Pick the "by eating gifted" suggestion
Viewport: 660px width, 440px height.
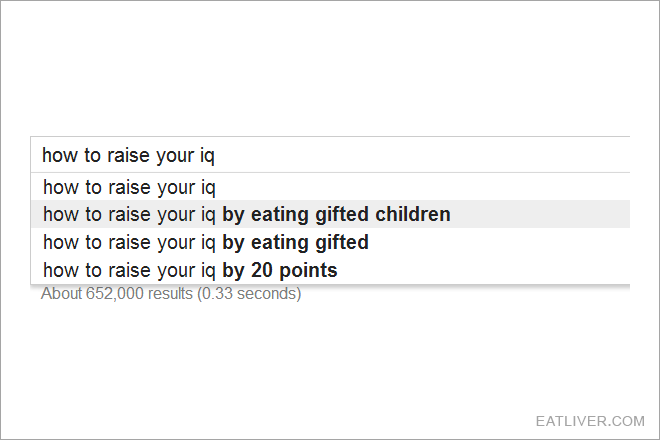click(x=330, y=242)
